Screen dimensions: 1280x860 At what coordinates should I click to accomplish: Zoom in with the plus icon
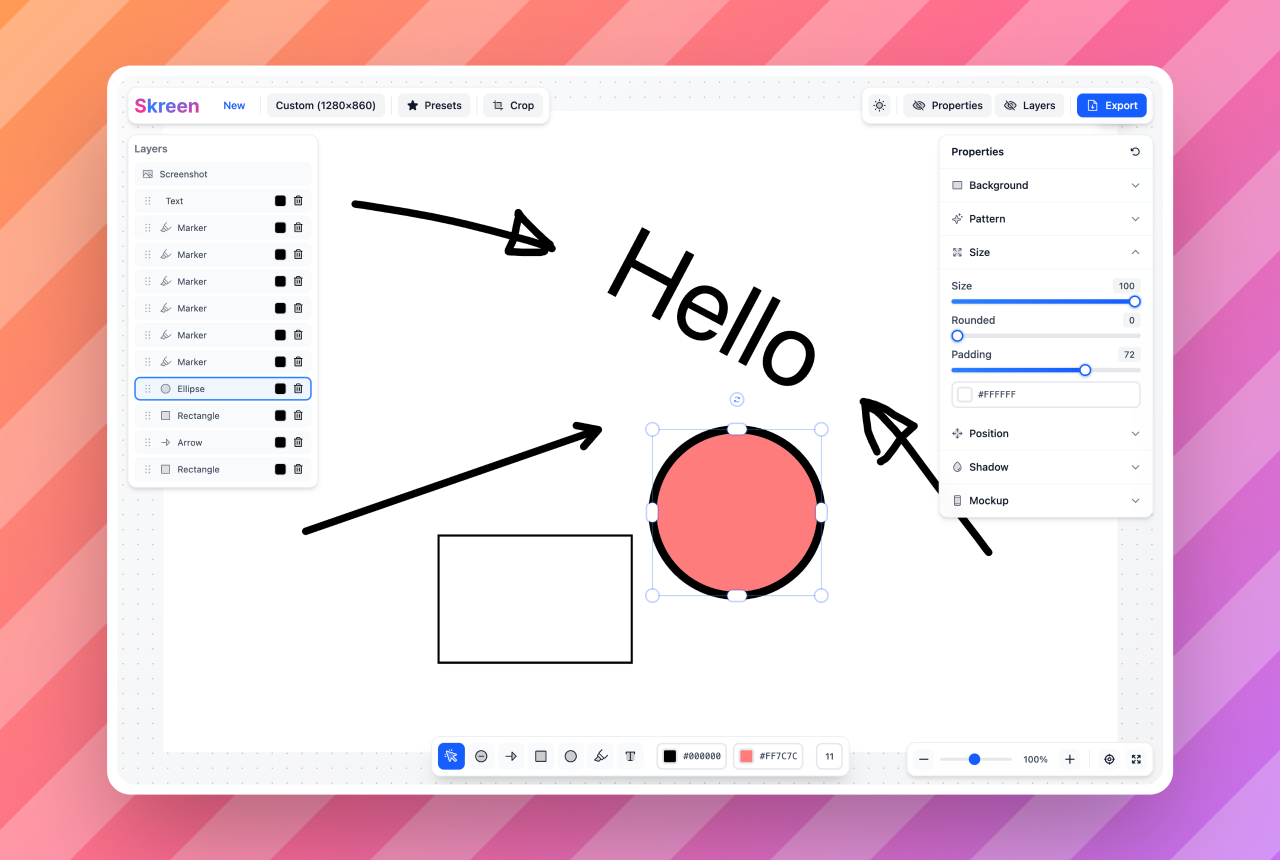point(1070,759)
